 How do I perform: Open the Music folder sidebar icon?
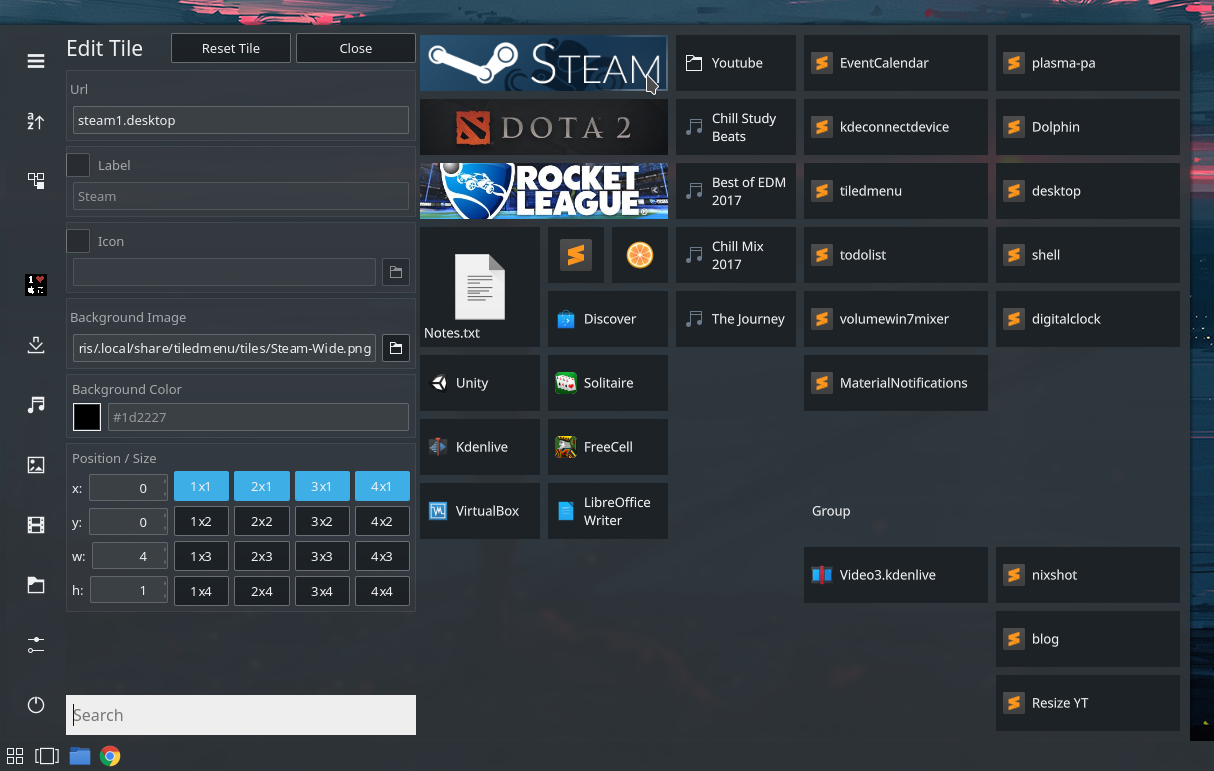pyautogui.click(x=36, y=405)
